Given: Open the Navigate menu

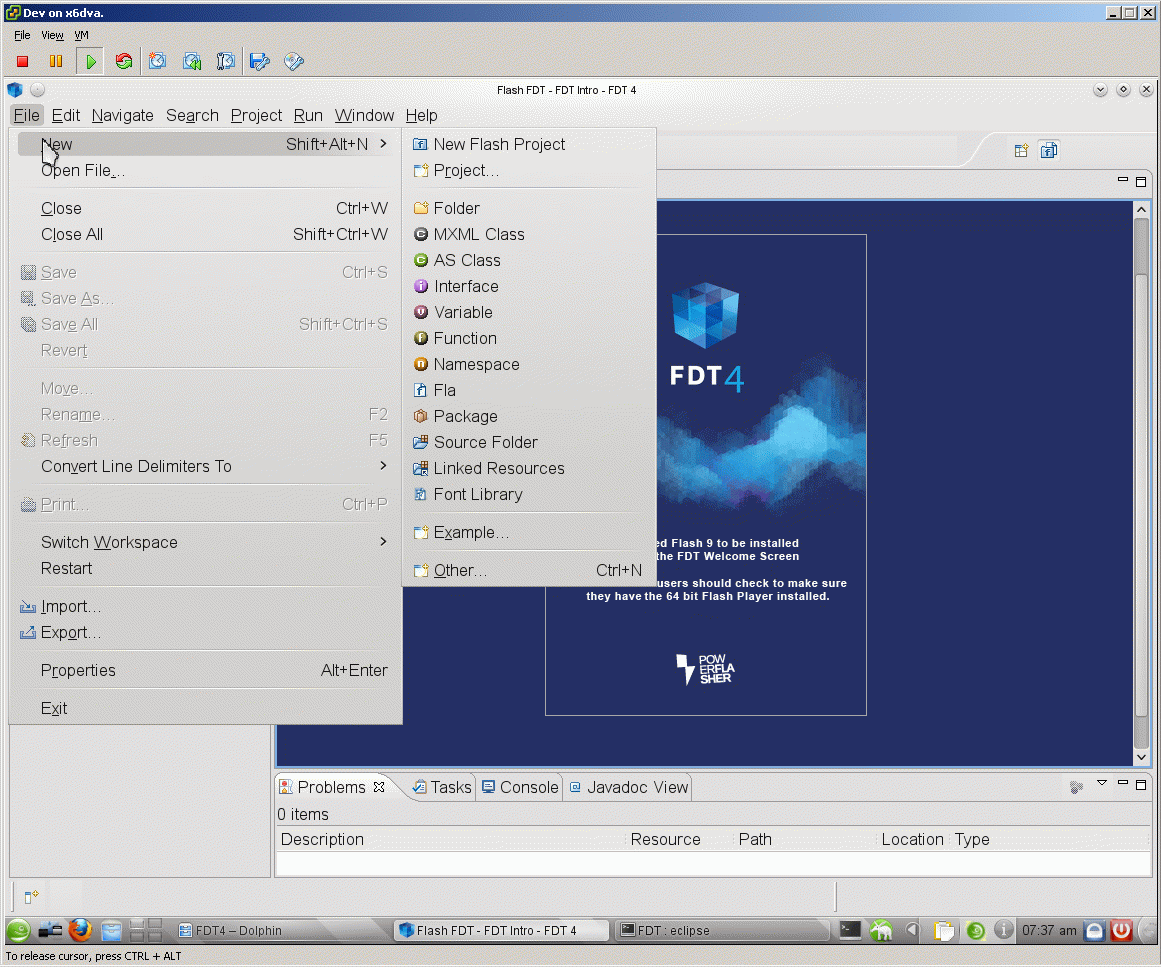Looking at the screenshot, I should tap(123, 116).
